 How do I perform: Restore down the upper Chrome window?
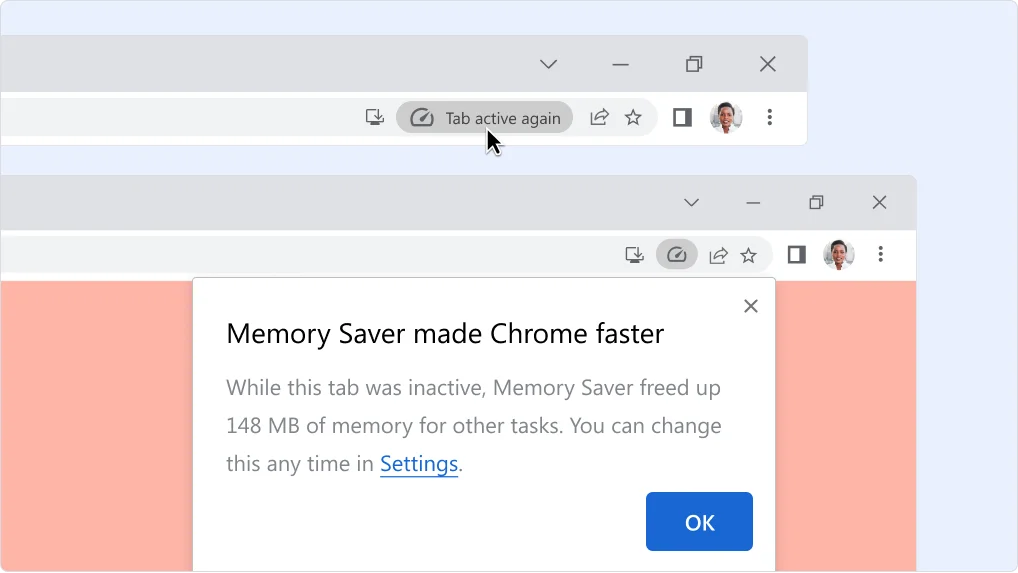pyautogui.click(x=694, y=64)
